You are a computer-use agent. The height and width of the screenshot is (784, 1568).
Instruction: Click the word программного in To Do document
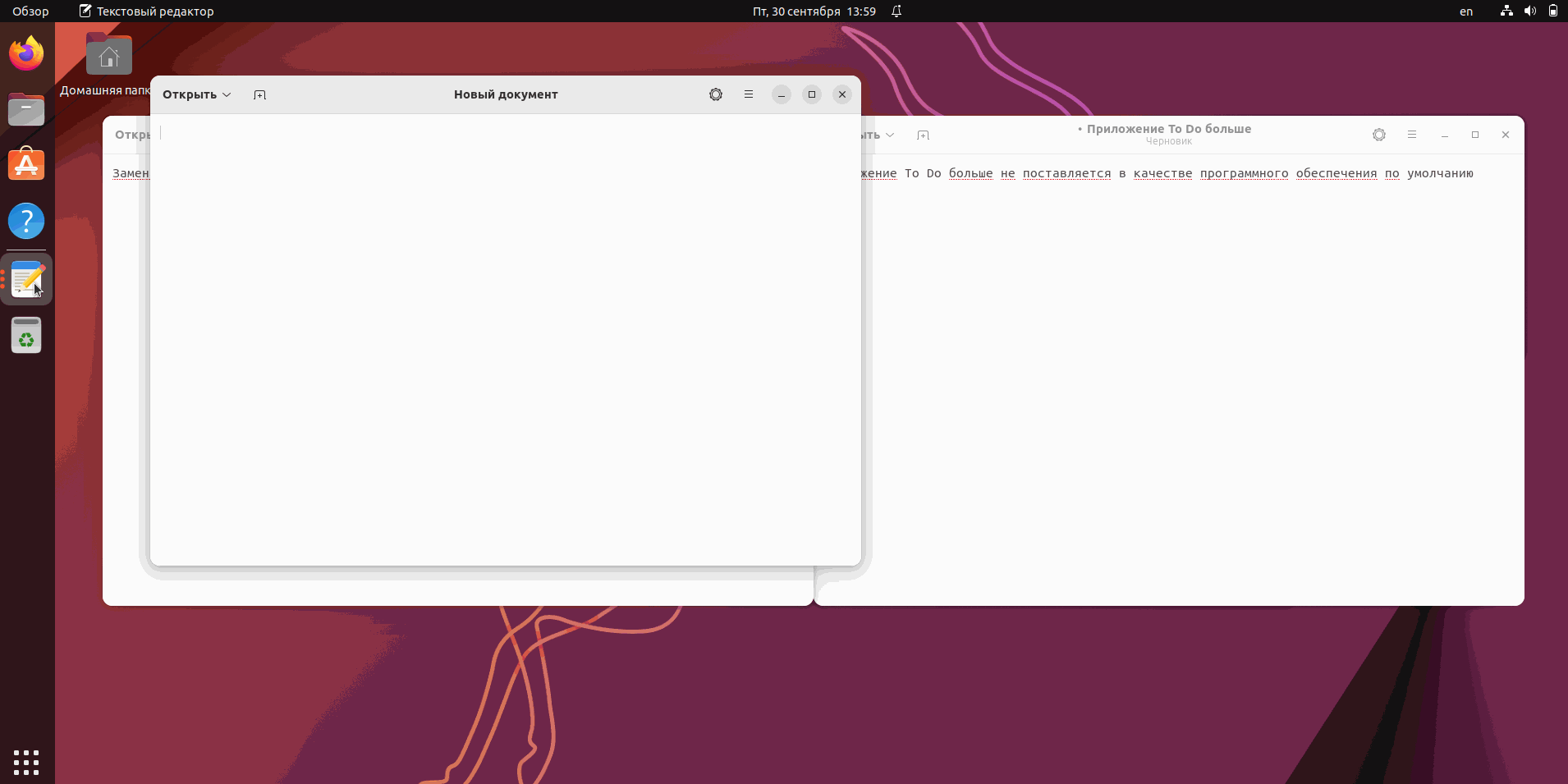click(1244, 173)
